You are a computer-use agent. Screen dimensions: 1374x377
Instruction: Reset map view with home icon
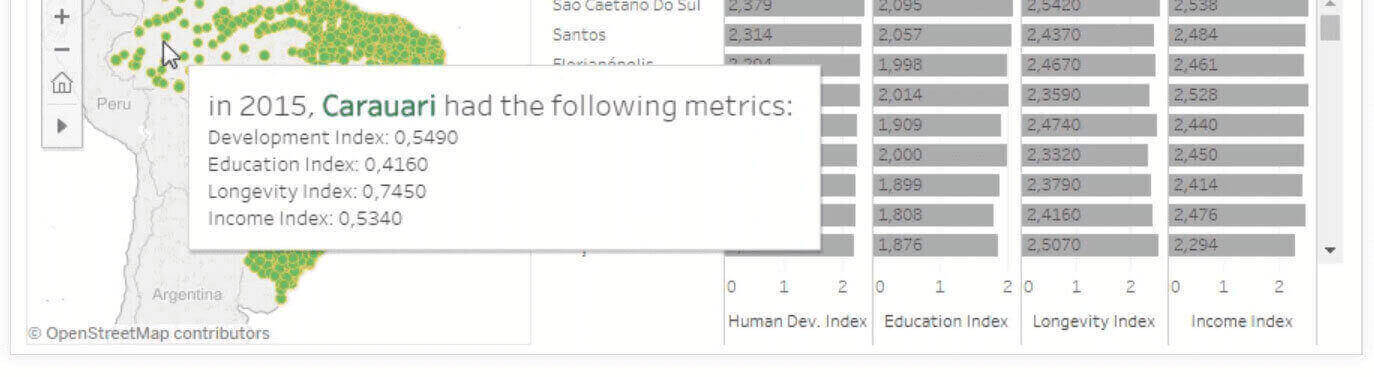[62, 83]
